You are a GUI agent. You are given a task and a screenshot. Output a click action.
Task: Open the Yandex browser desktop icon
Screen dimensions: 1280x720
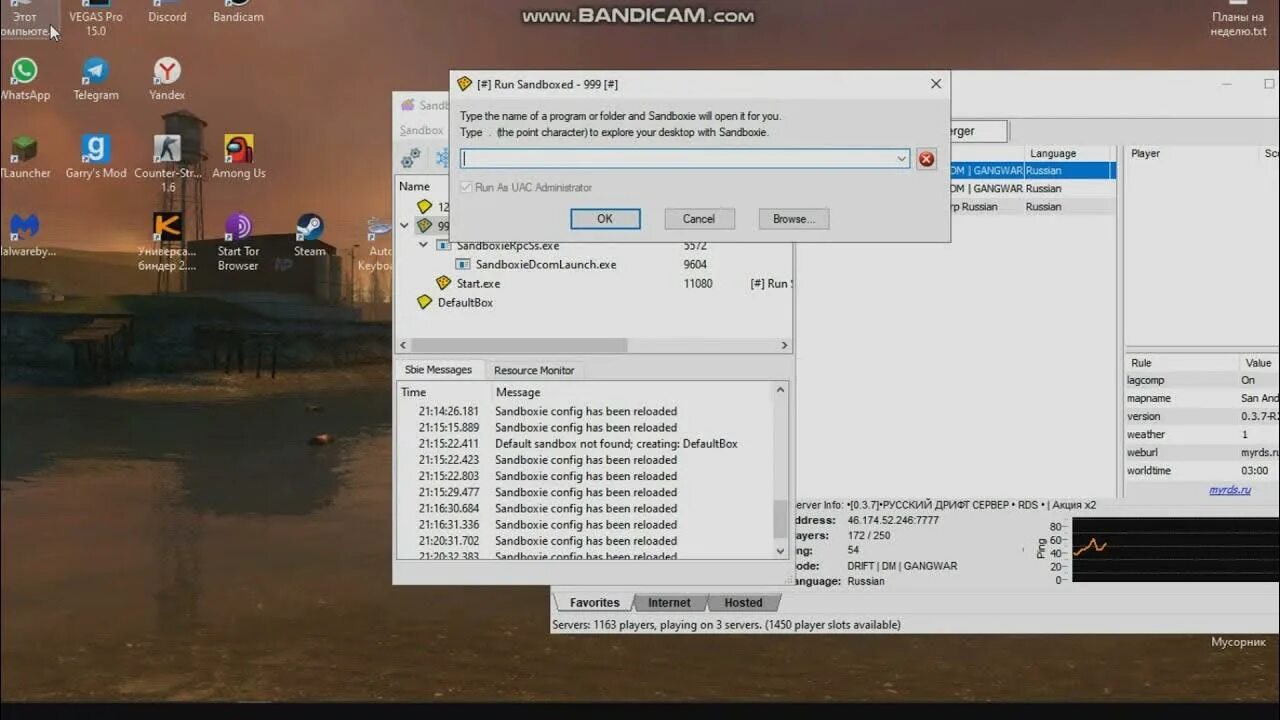click(167, 79)
